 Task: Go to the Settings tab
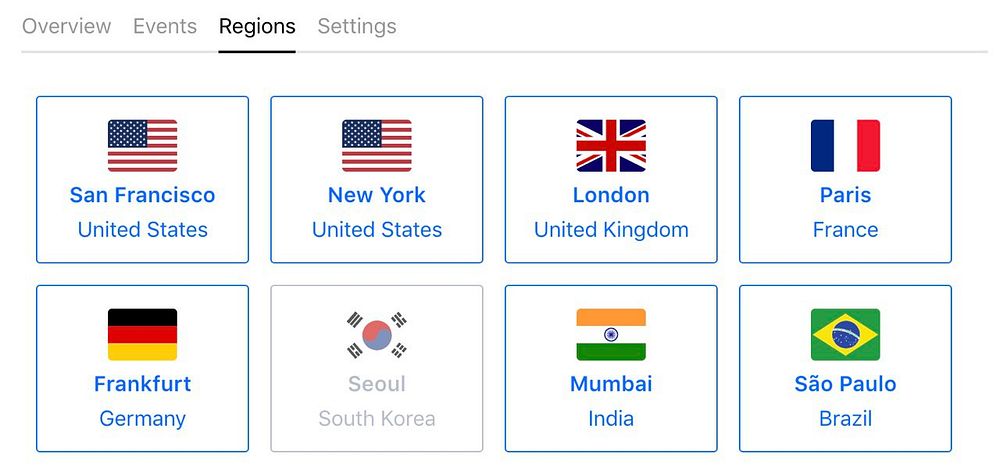point(357,27)
